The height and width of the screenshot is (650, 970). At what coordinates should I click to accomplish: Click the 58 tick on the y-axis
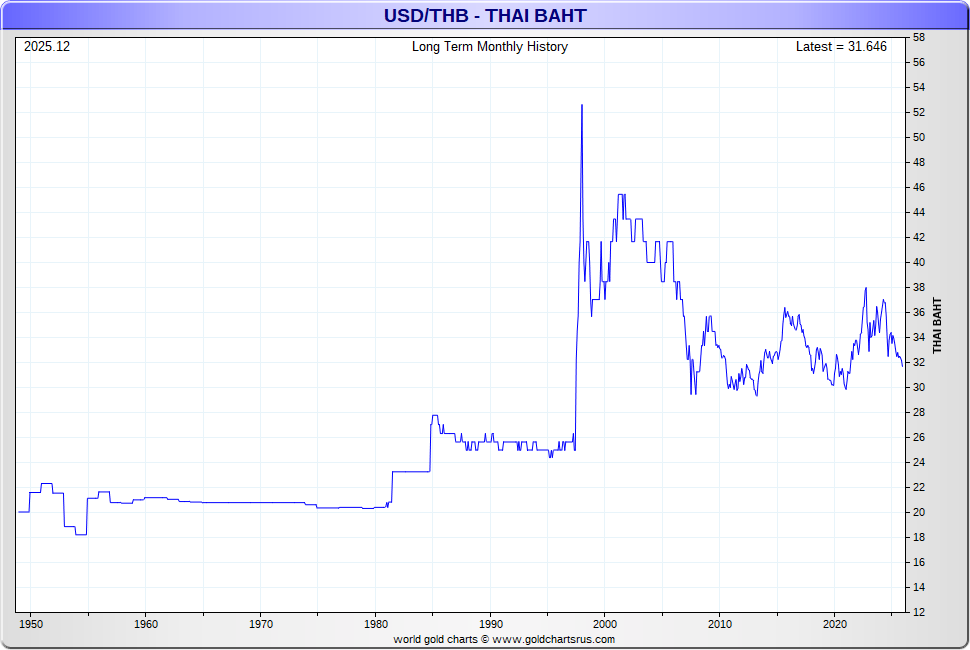point(918,38)
